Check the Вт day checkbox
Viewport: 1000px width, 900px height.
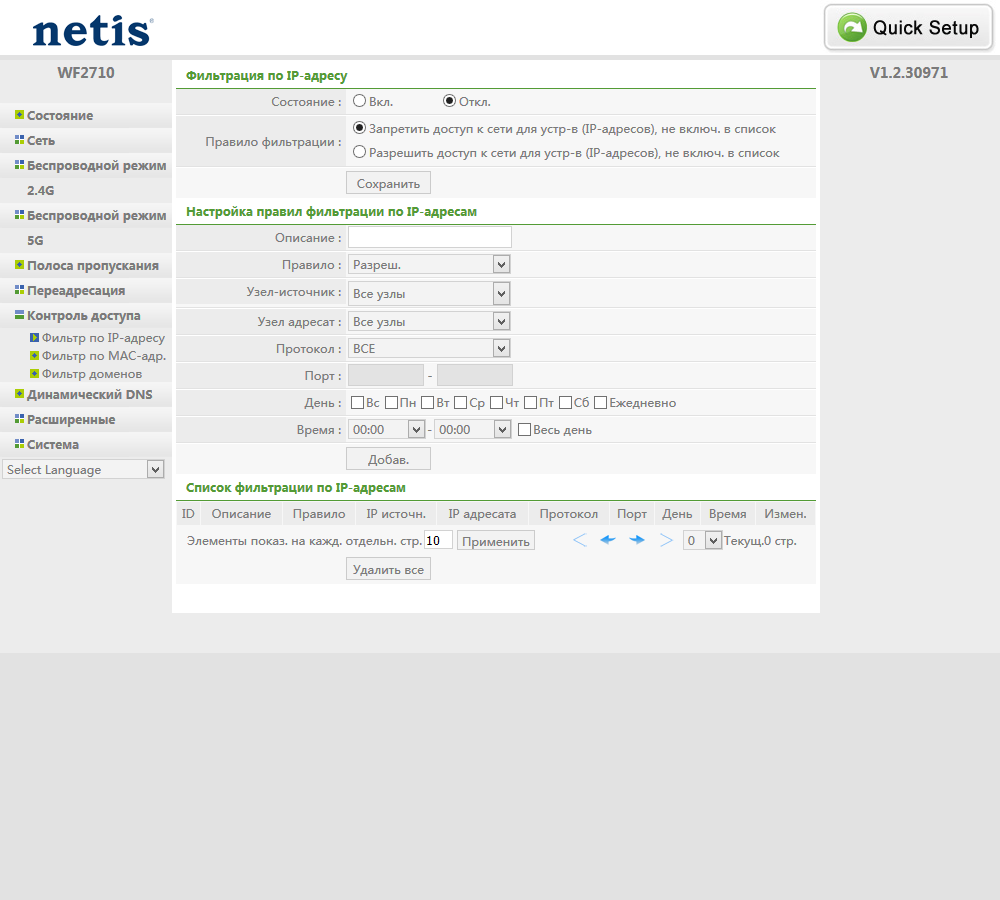tap(427, 402)
